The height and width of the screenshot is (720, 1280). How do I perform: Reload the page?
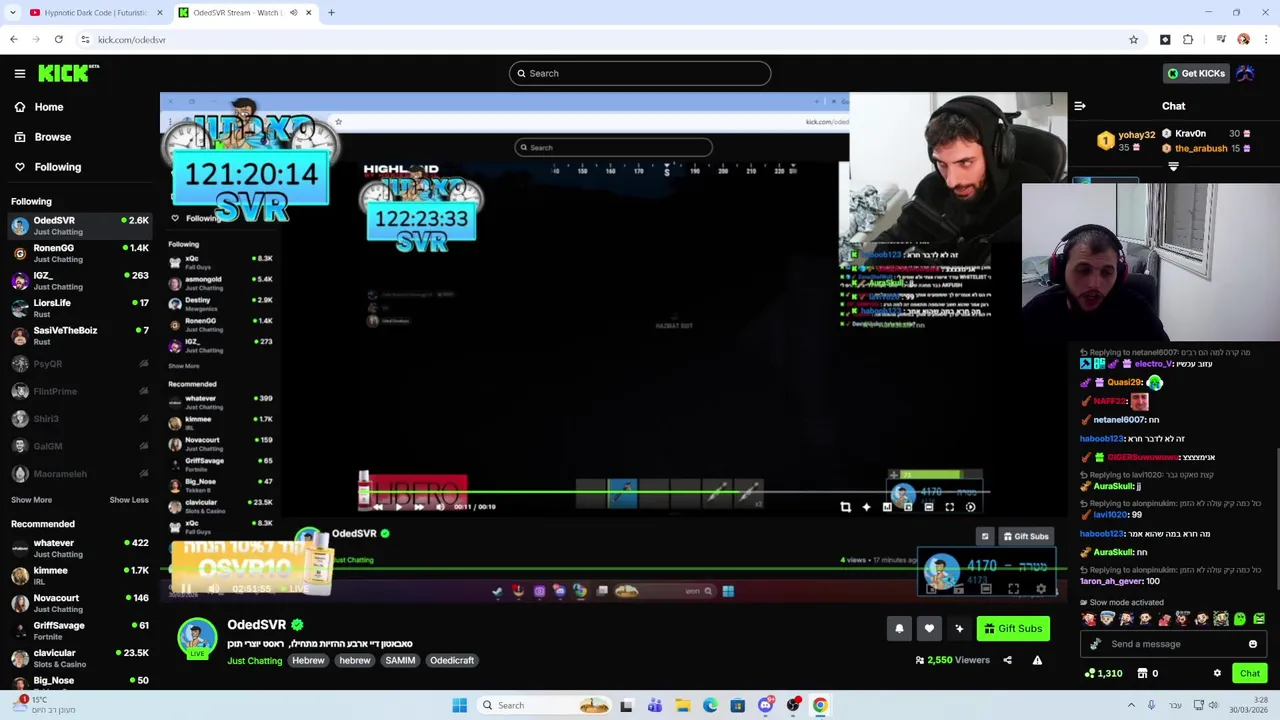coord(59,40)
